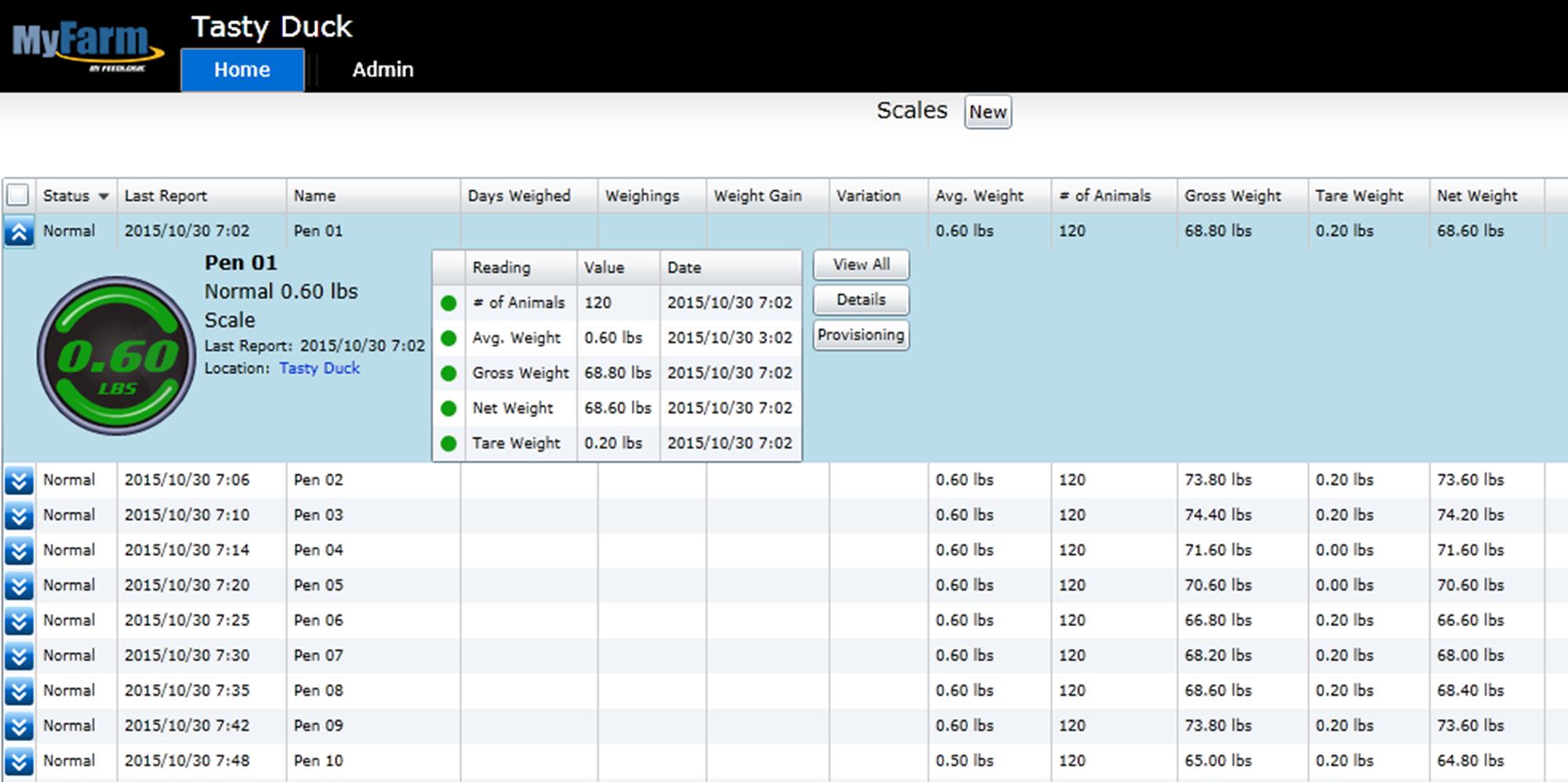1568x782 pixels.
Task: Click the MyFarm logo
Action: [86, 45]
